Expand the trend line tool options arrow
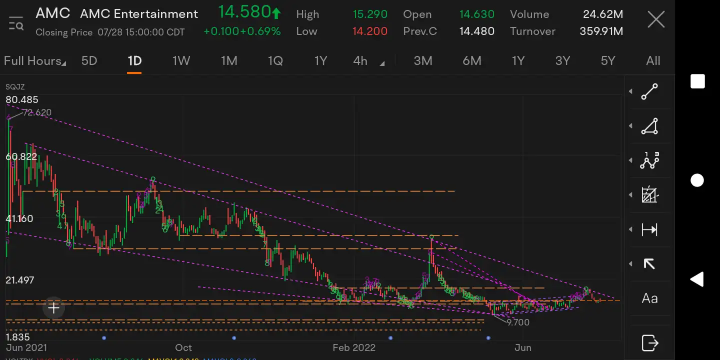This screenshot has height=360, width=720. point(630,92)
